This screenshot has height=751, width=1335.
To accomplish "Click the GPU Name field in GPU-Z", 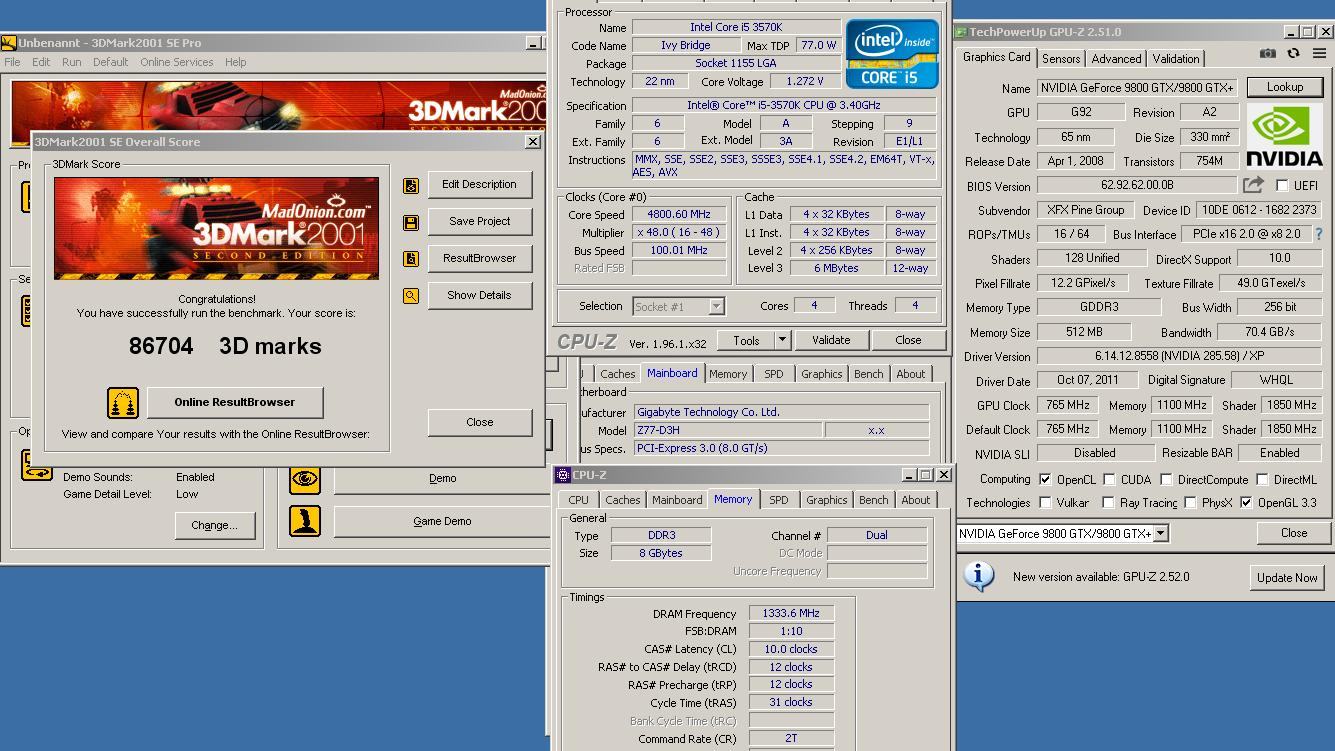I will coord(1137,88).
